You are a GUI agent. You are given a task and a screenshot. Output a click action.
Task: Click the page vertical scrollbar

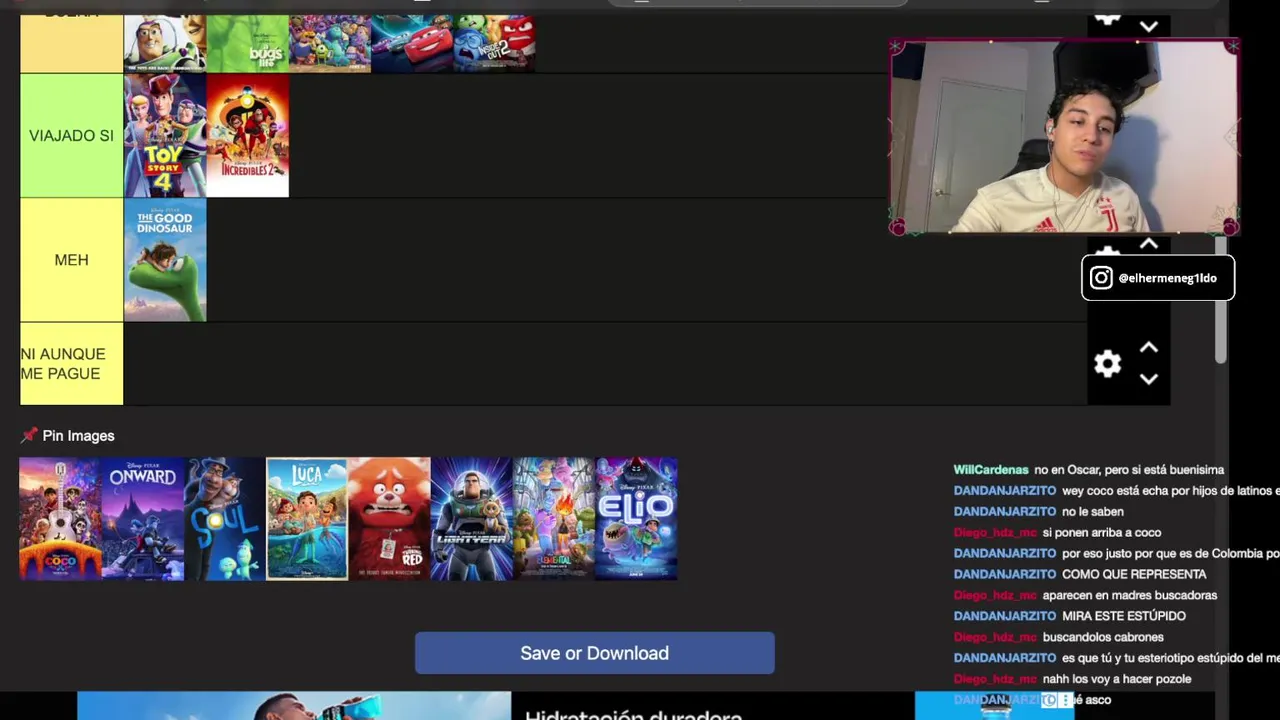1220,300
